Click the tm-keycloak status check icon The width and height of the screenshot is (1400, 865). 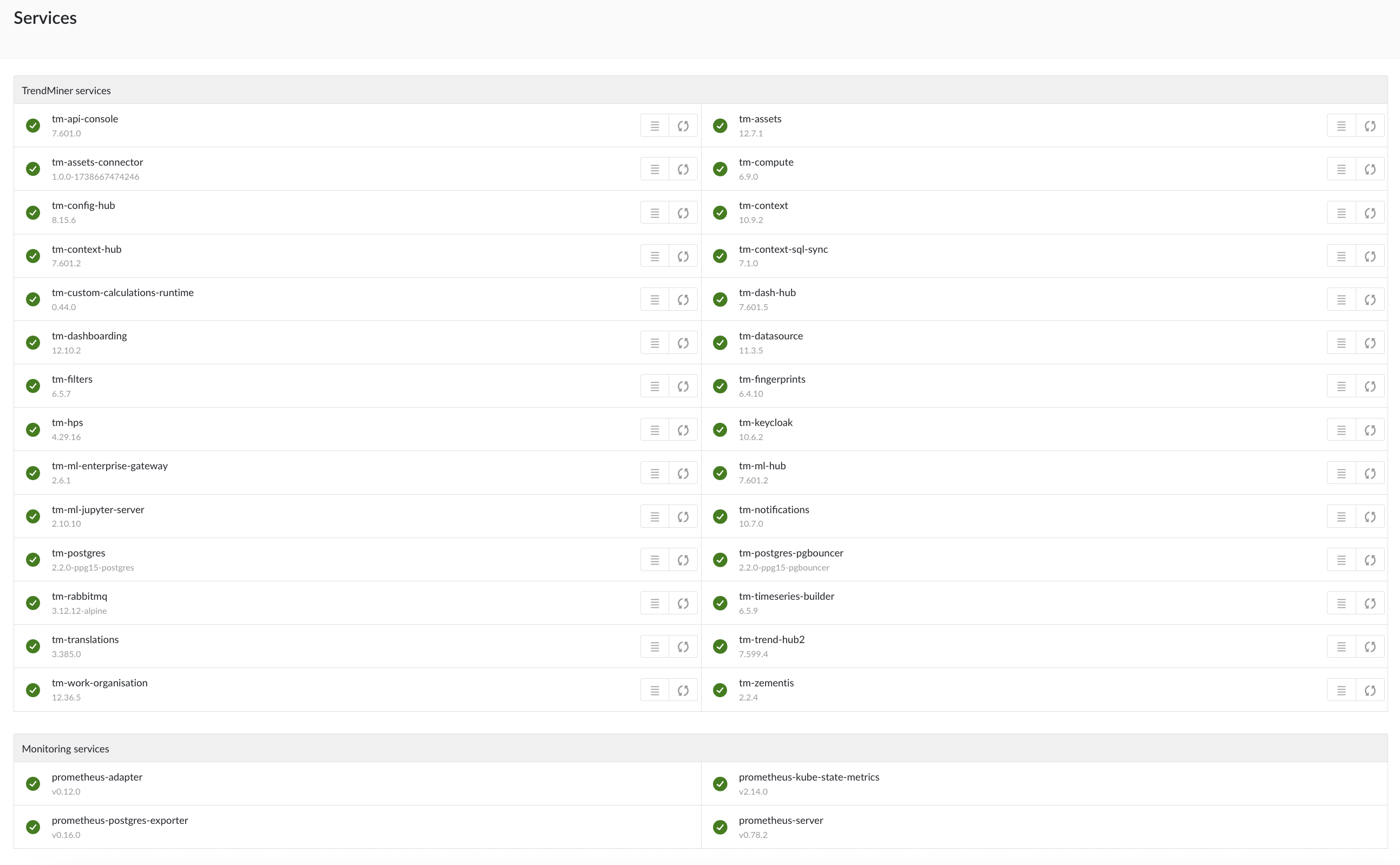pos(719,429)
